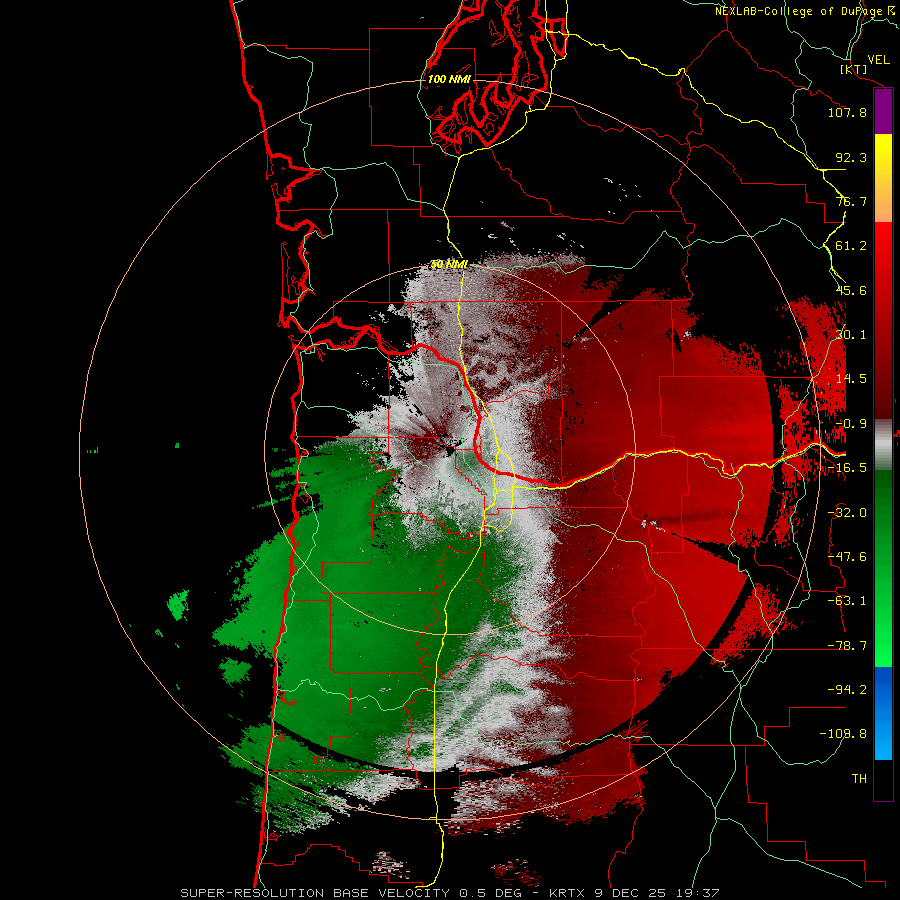Click the 76.7 velocity scale value

(x=851, y=201)
